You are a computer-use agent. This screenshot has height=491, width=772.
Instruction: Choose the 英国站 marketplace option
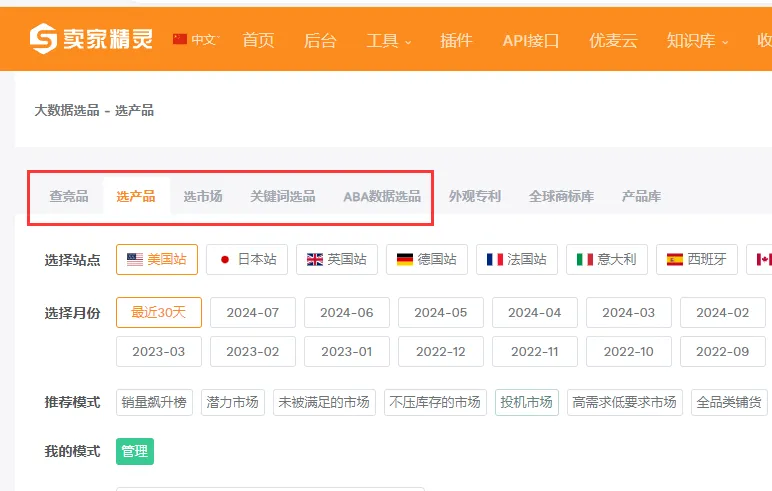point(336,259)
